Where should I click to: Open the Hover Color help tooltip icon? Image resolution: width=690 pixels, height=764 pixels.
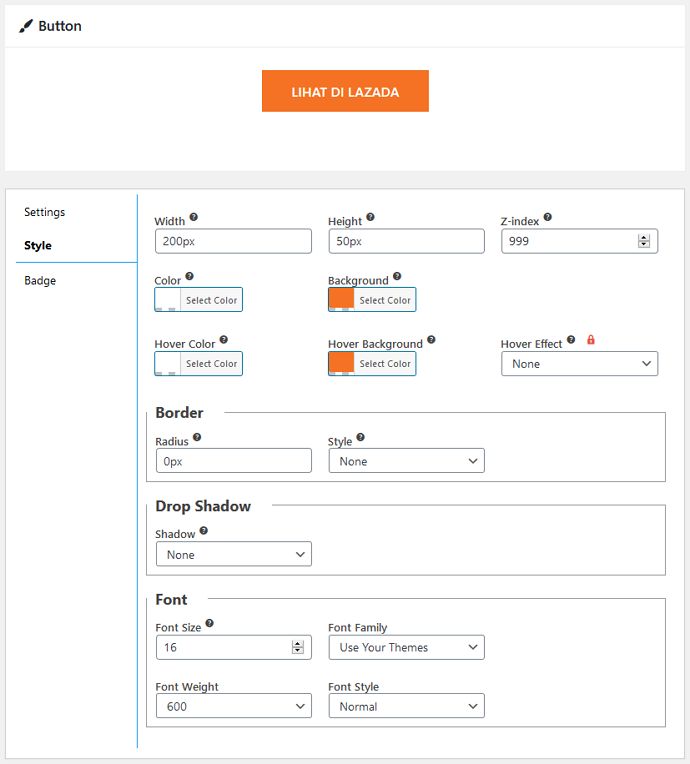tap(224, 340)
